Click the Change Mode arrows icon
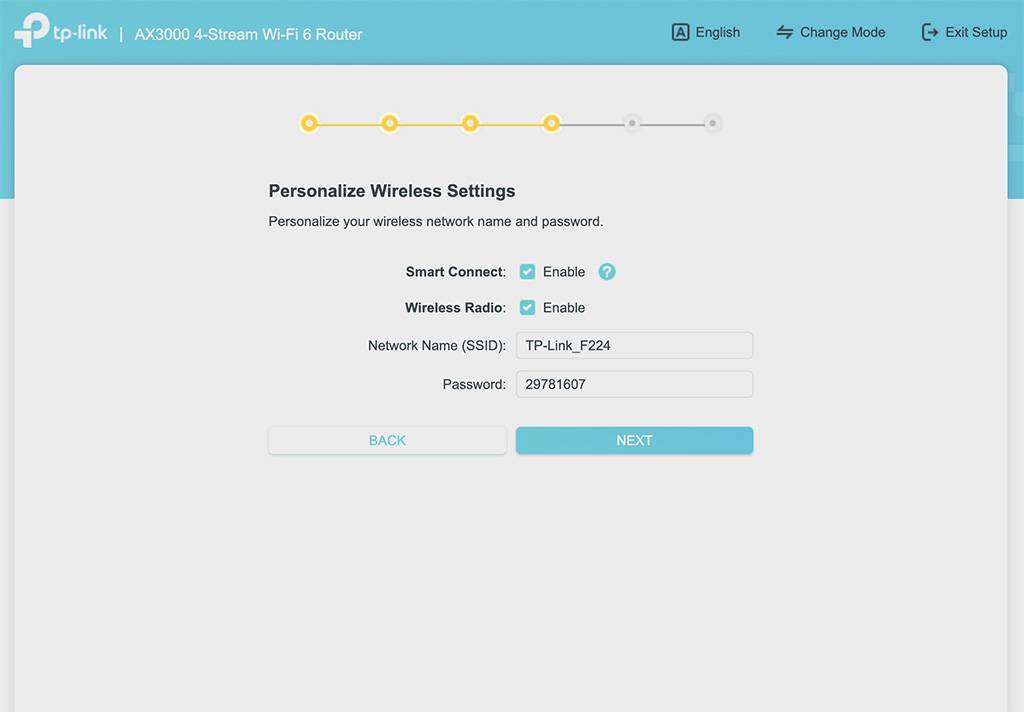The image size is (1024, 712). (784, 32)
